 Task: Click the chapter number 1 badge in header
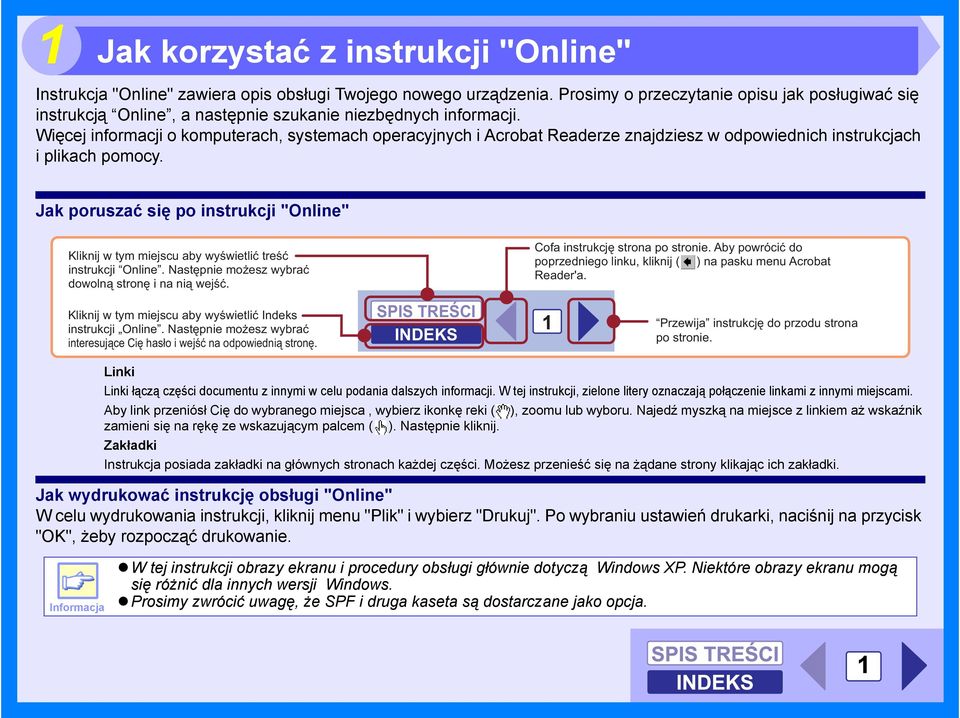[52, 45]
